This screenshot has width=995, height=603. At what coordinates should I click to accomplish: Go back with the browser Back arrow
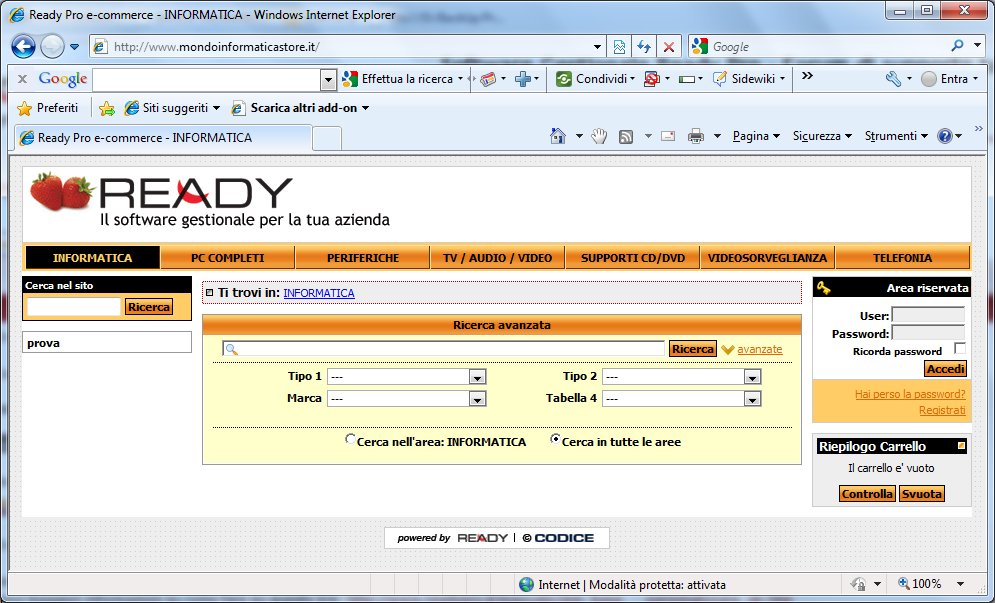pyautogui.click(x=23, y=46)
